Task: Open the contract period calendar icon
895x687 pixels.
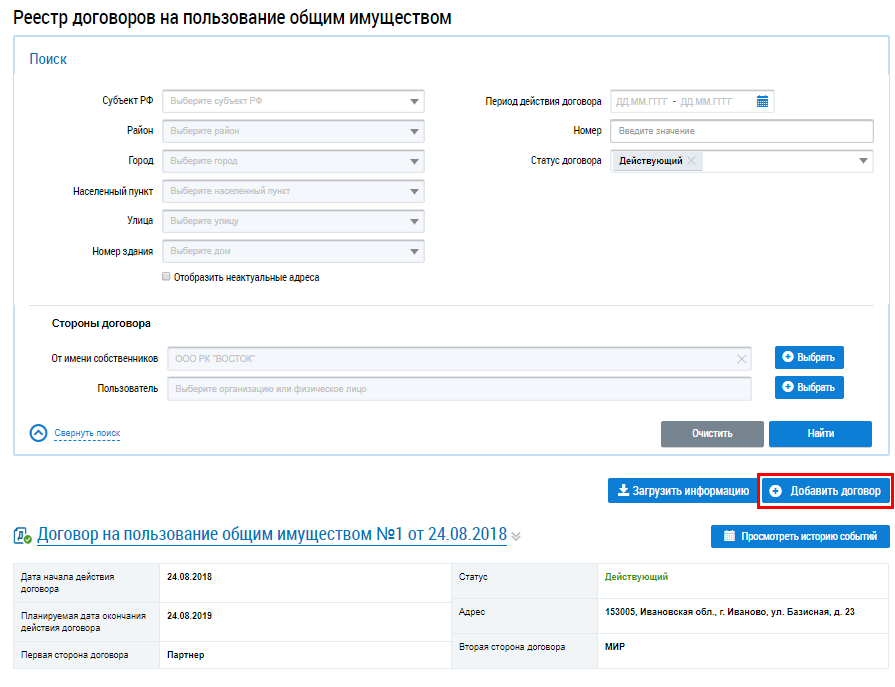Action: click(x=762, y=102)
